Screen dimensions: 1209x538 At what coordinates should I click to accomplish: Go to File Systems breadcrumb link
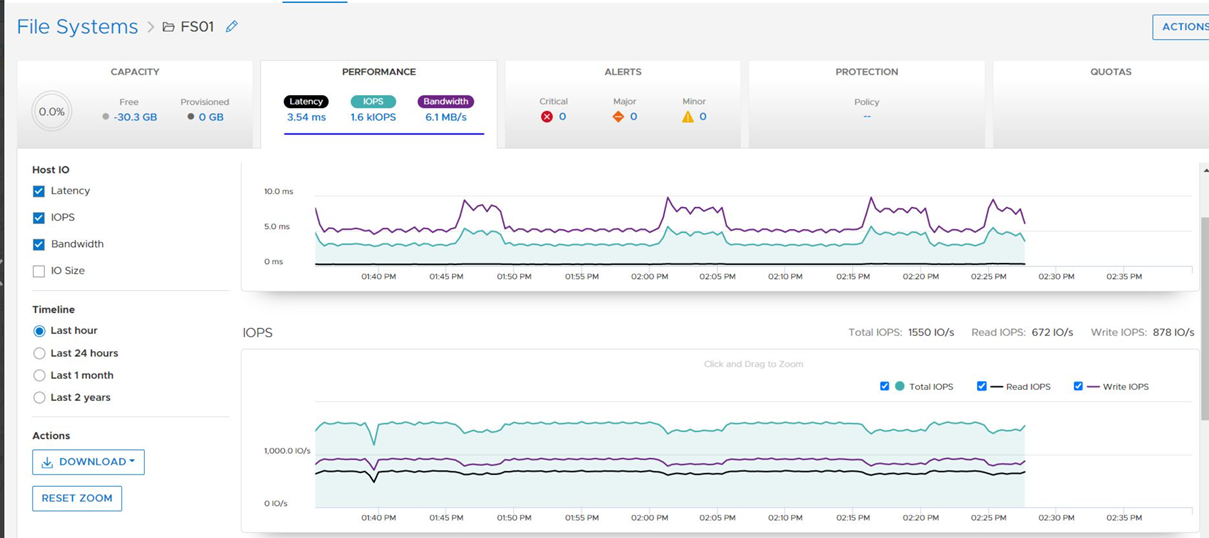pyautogui.click(x=77, y=27)
